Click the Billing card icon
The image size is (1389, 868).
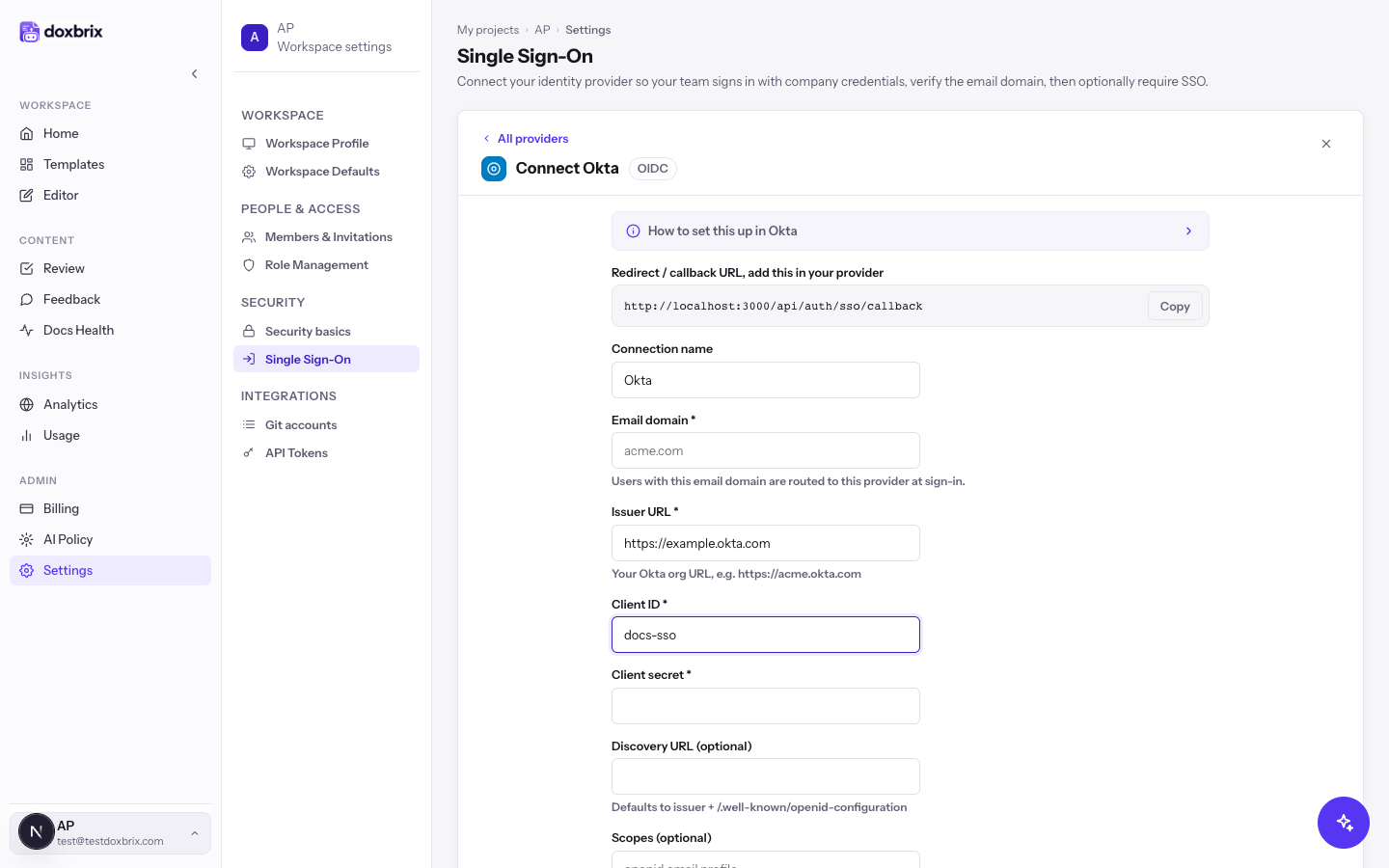(27, 508)
